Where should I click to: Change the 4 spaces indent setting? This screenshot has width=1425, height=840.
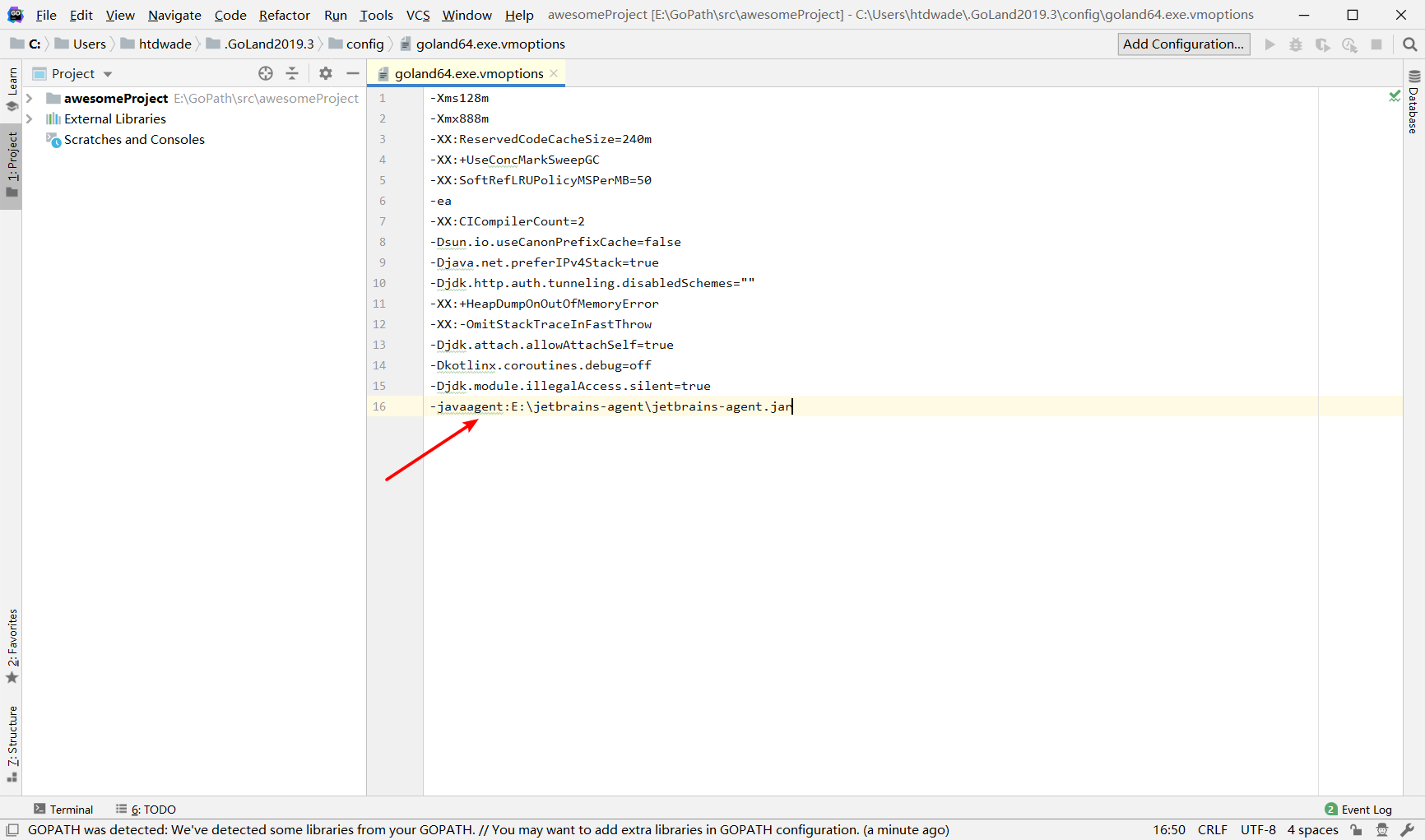pos(1312,830)
